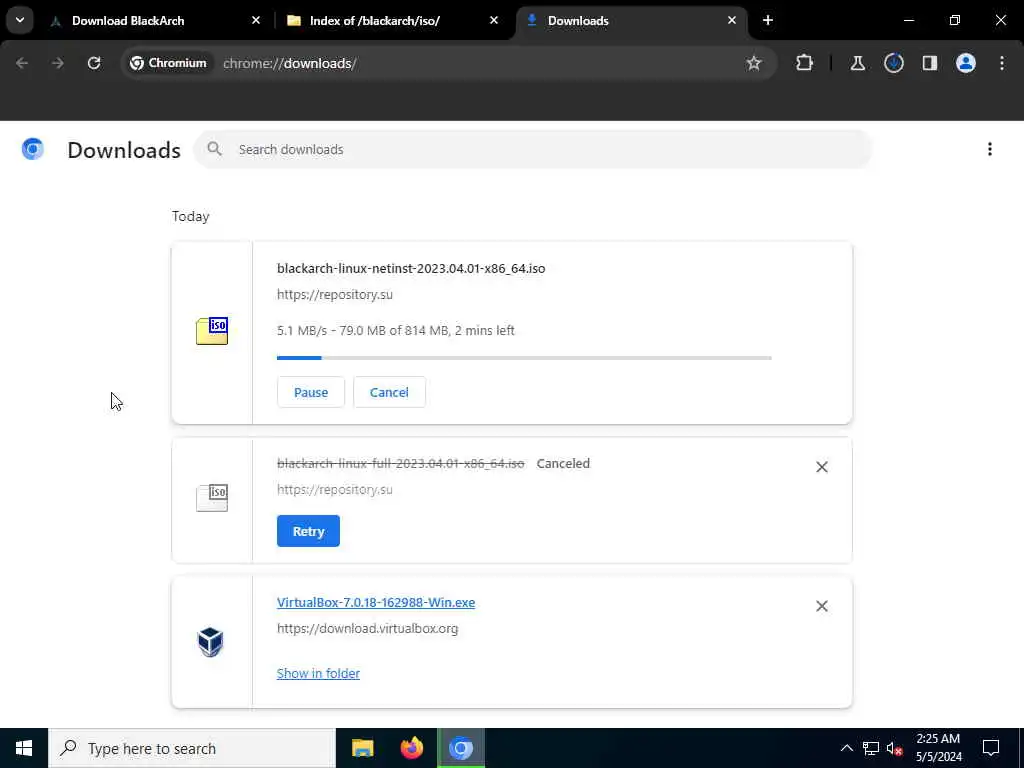Screen dimensions: 1024x768
Task: Click the netinst ISO file icon
Action: [x=212, y=331]
